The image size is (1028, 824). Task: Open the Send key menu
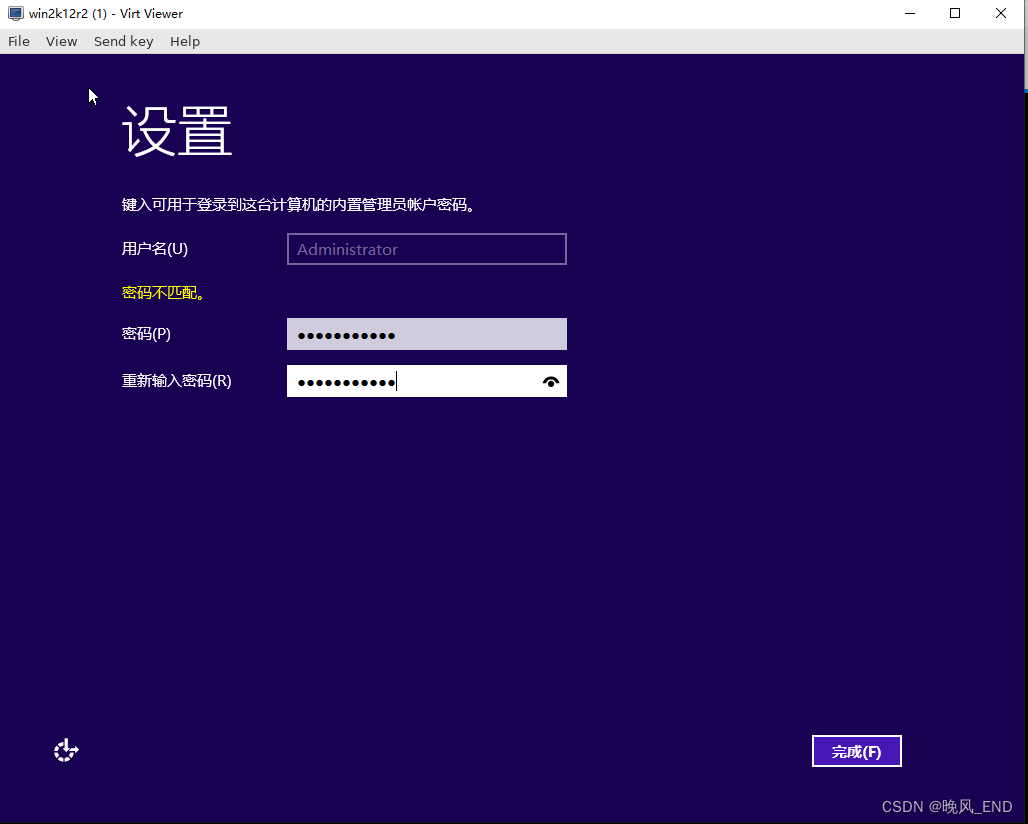123,41
